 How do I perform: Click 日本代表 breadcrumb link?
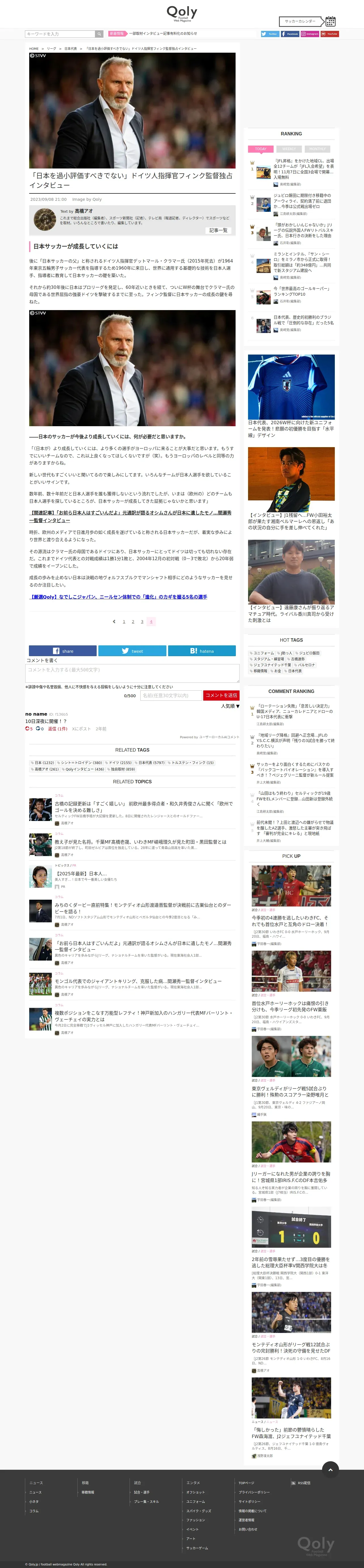click(71, 49)
